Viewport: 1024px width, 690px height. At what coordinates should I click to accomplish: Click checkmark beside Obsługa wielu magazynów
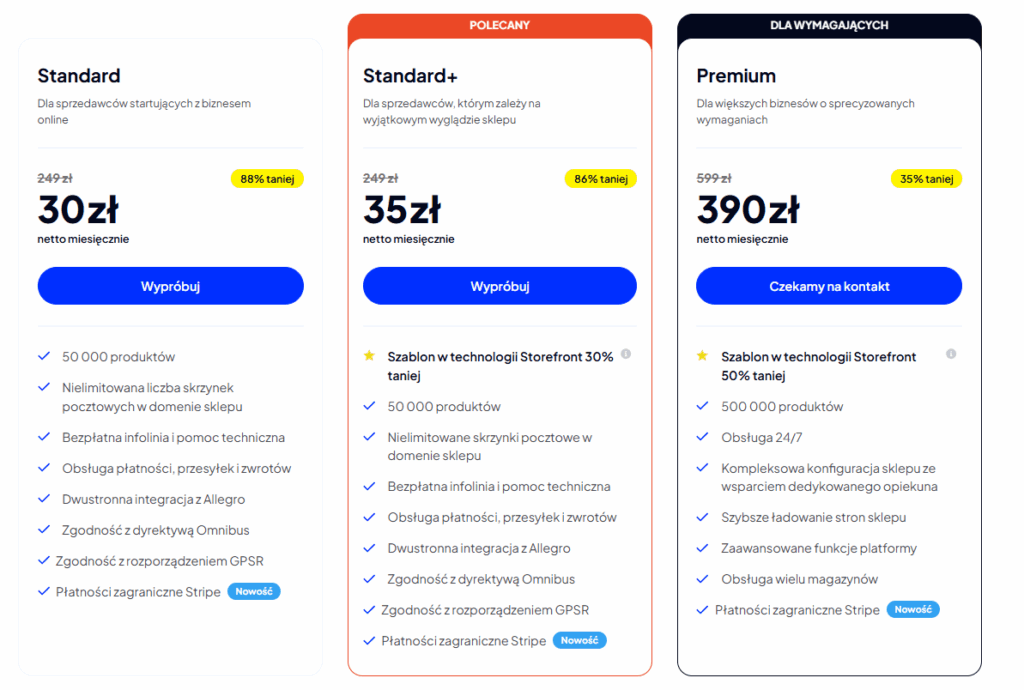pos(702,579)
